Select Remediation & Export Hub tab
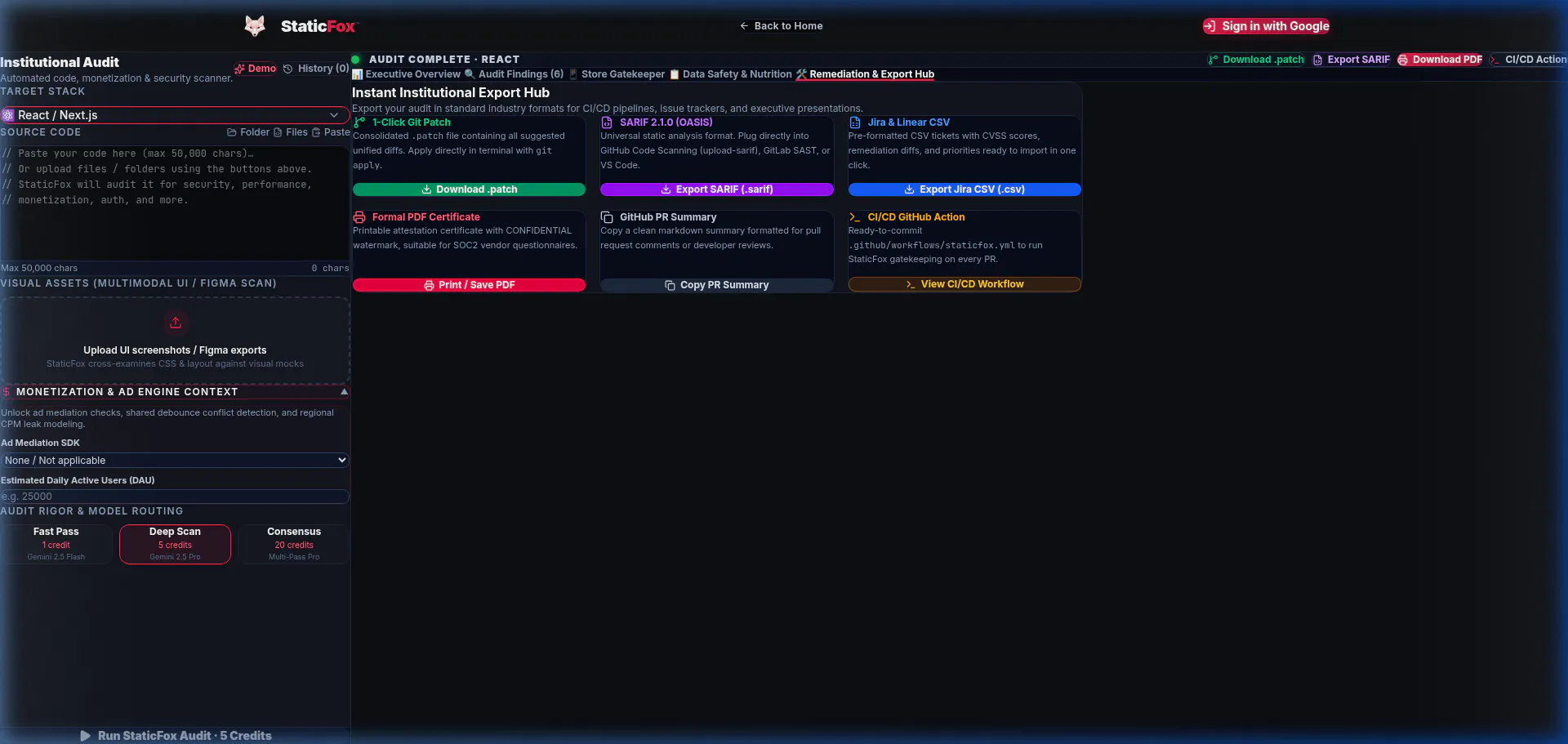Screen dimensions: 1568x744 pos(865,74)
